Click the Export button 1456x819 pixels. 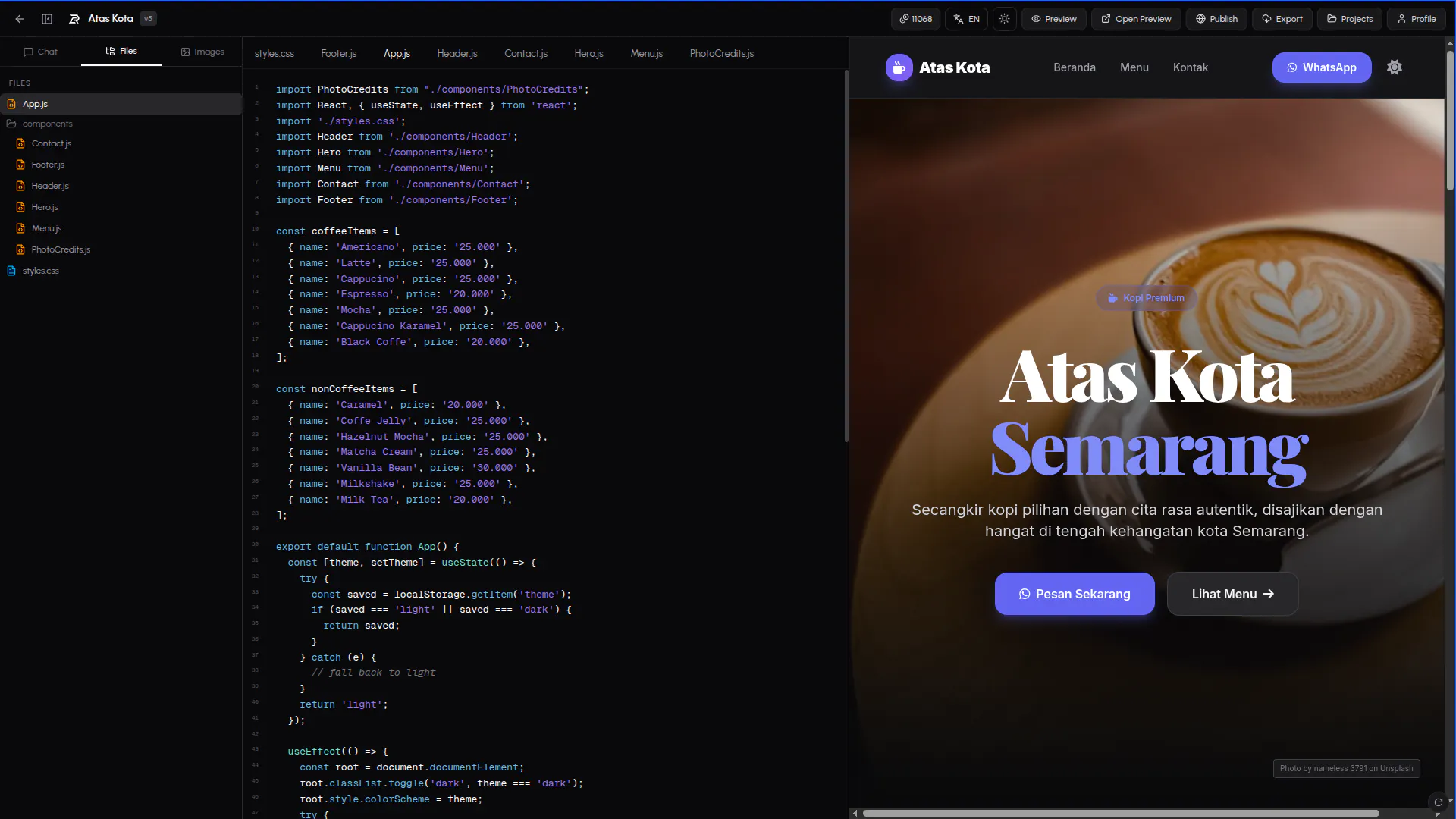pos(1282,19)
